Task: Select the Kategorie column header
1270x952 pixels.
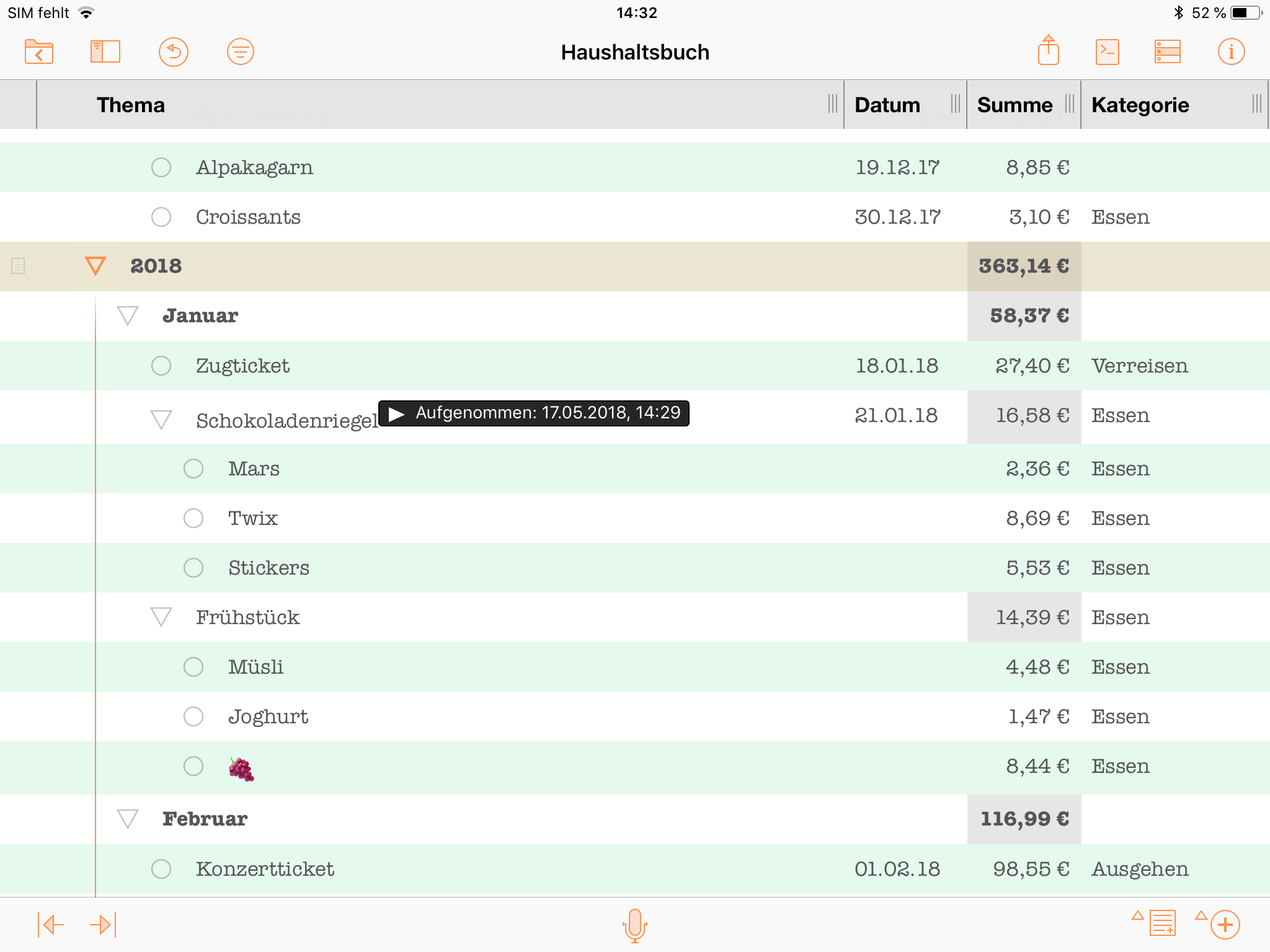Action: pos(1140,105)
